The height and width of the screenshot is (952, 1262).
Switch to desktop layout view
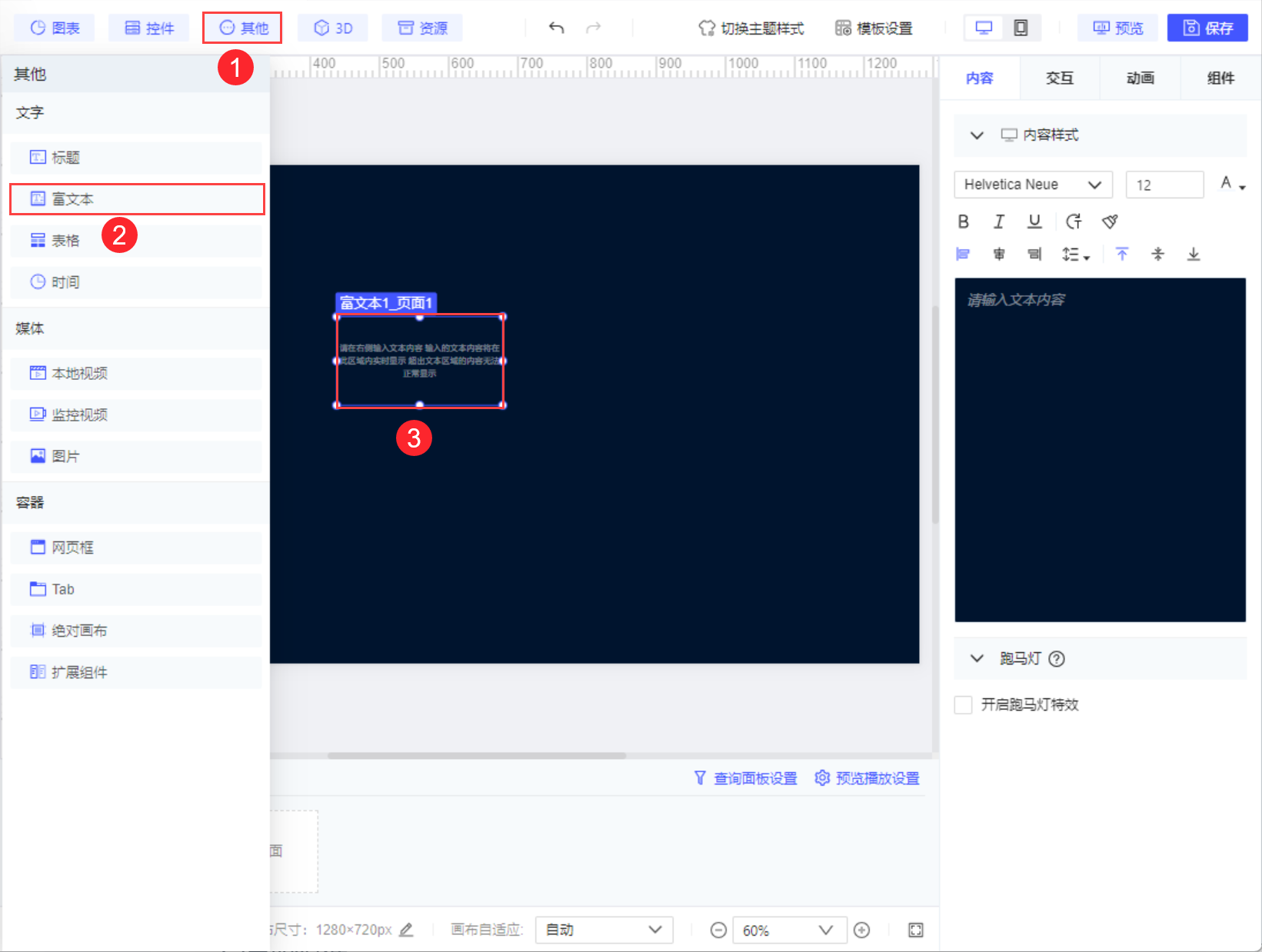[984, 28]
